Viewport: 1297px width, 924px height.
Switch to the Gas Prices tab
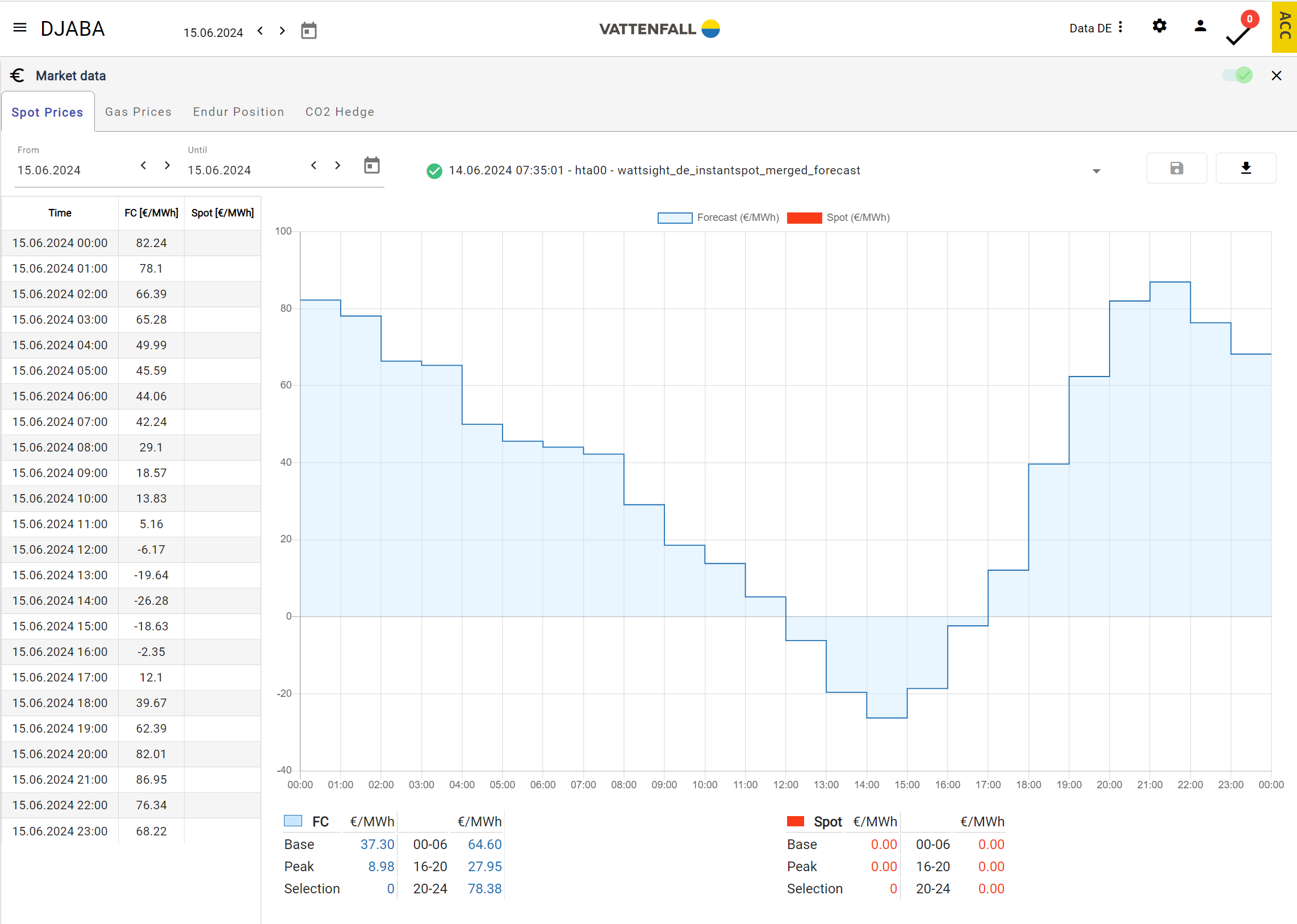tap(138, 112)
